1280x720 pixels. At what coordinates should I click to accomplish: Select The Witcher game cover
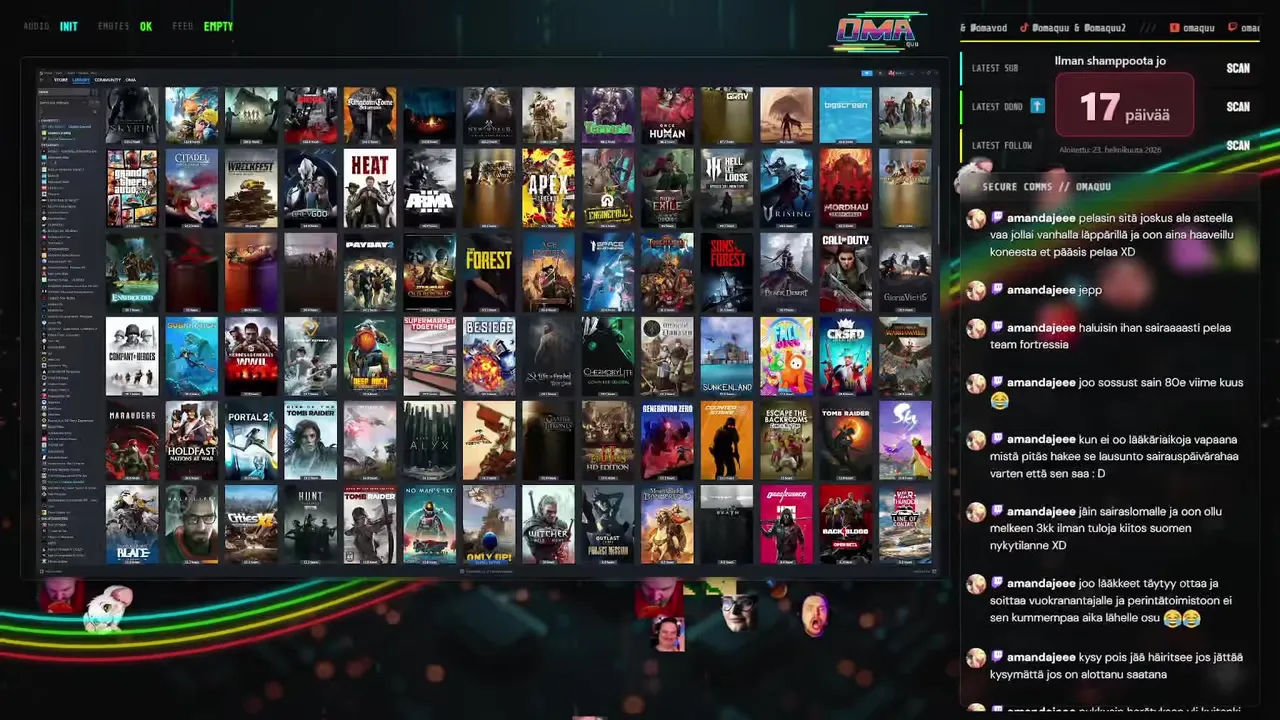[x=548, y=524]
